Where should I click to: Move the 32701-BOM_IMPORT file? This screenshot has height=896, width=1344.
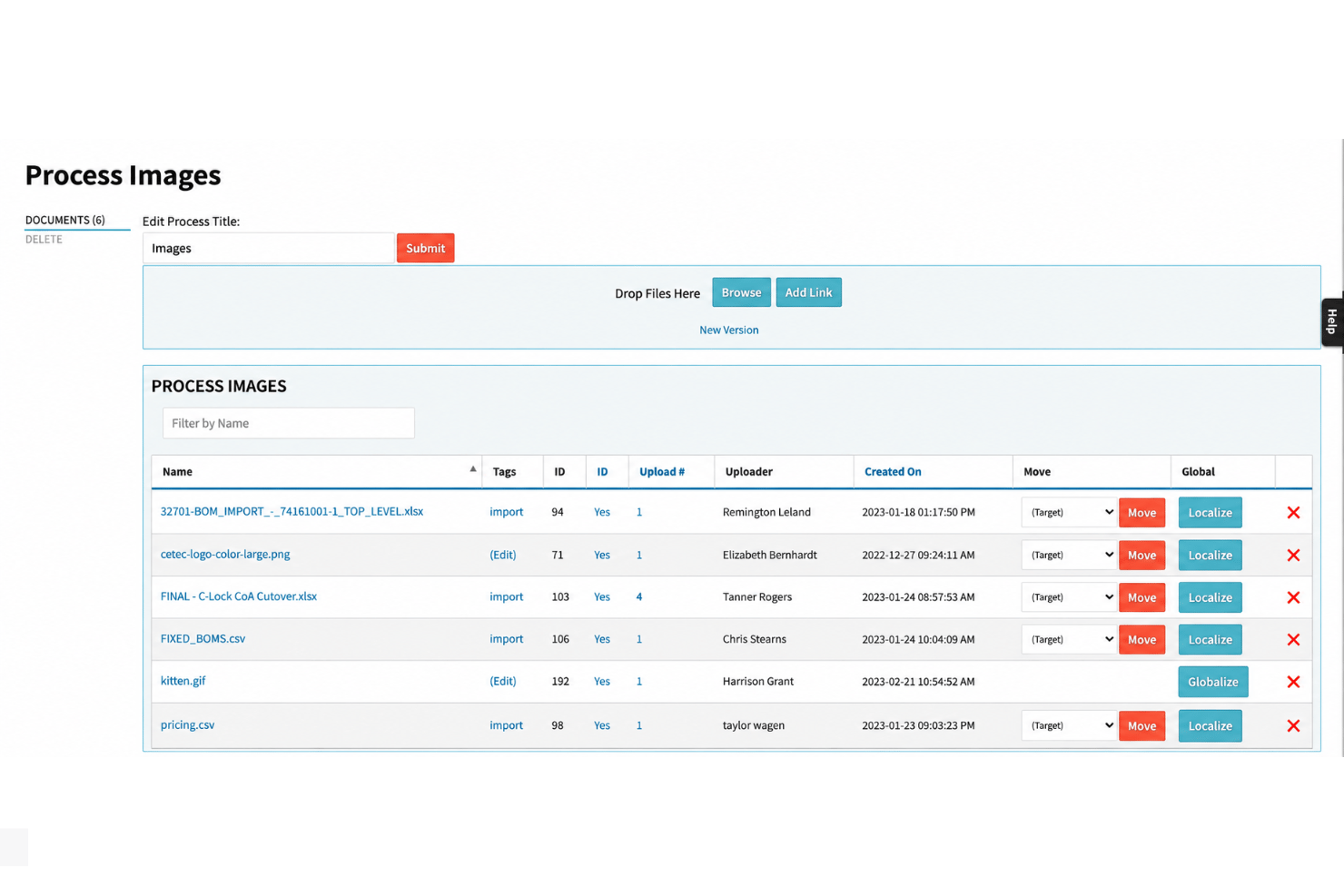tap(1141, 513)
